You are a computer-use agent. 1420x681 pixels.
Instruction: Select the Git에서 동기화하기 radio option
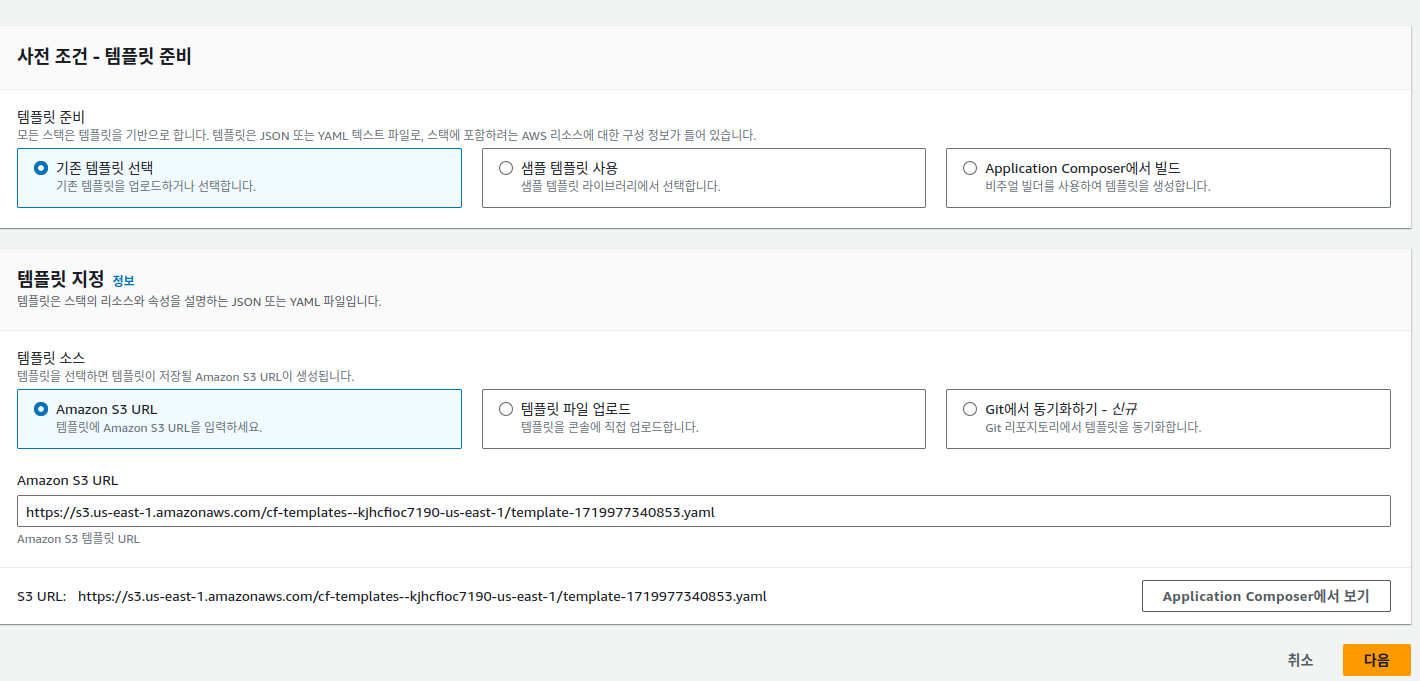coord(970,409)
